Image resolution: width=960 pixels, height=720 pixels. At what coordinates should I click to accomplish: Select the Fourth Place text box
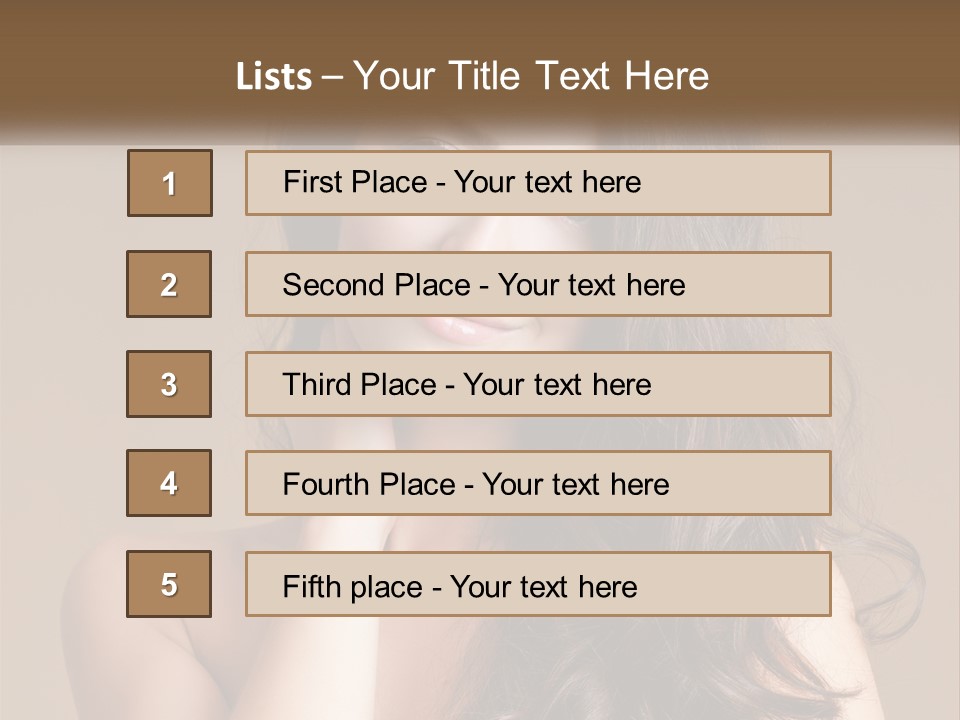(538, 484)
